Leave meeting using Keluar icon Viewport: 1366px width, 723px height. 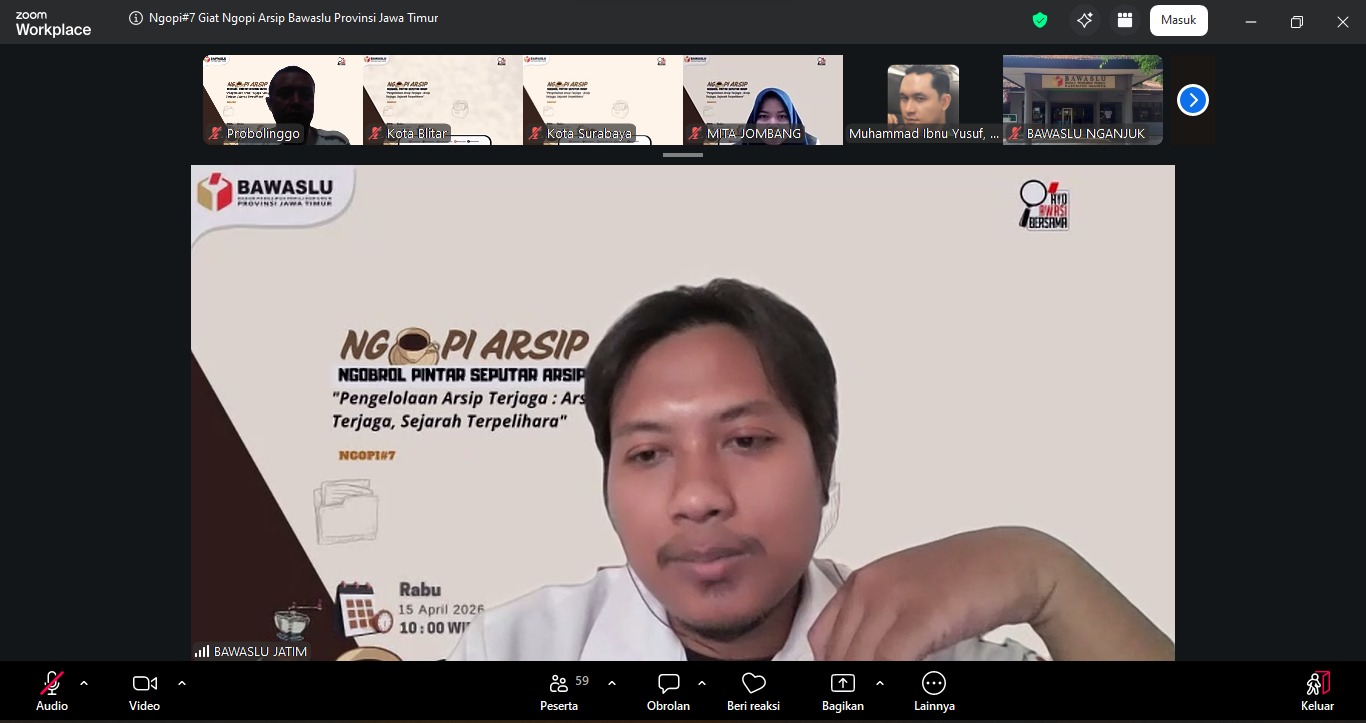(x=1318, y=684)
